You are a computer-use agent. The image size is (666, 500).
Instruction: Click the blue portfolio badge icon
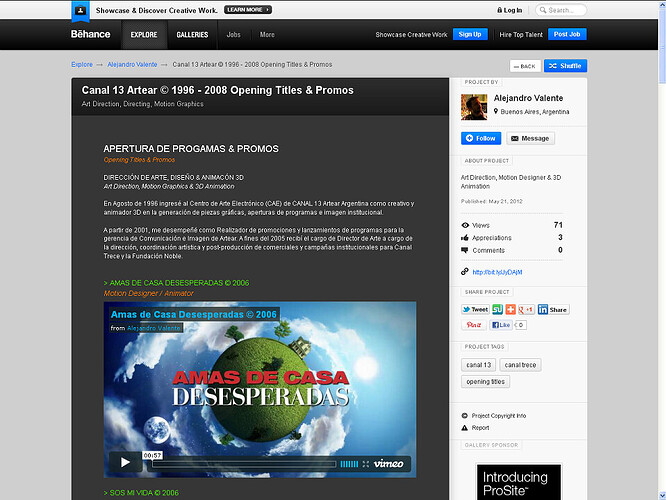coord(80,11)
